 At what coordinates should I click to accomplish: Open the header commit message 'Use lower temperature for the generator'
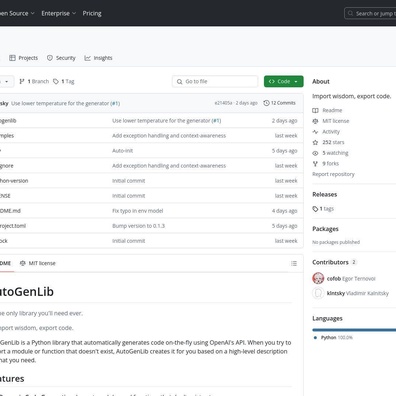60,103
